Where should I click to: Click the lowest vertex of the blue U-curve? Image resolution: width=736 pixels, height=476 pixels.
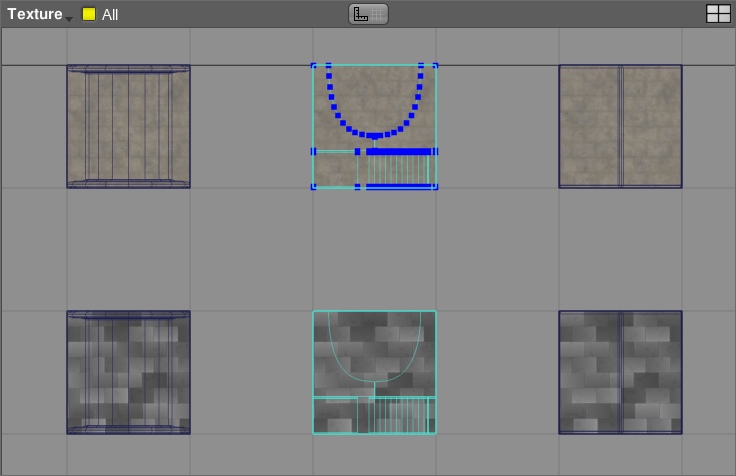(374, 135)
